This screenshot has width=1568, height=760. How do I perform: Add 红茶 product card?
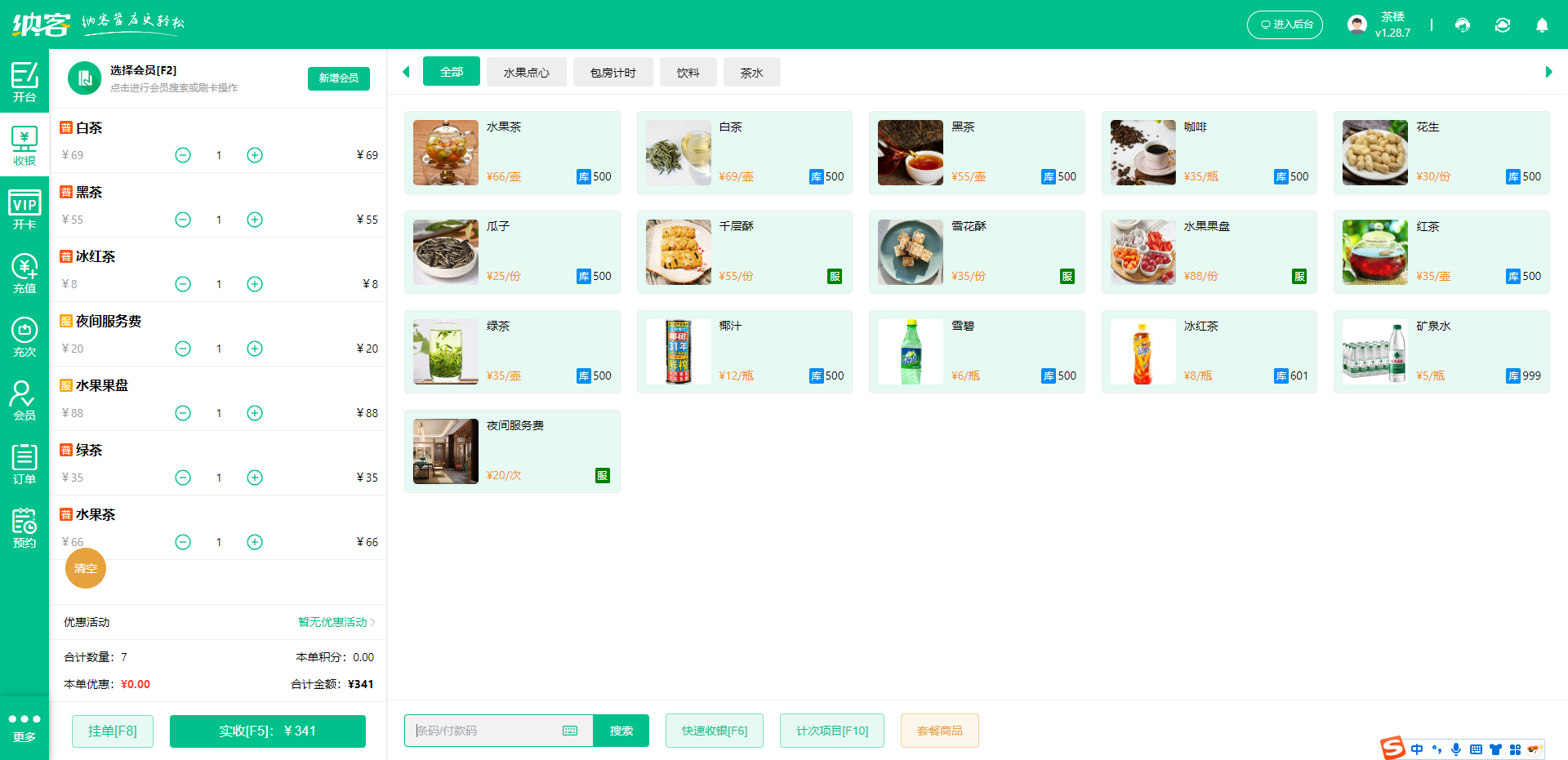1441,252
